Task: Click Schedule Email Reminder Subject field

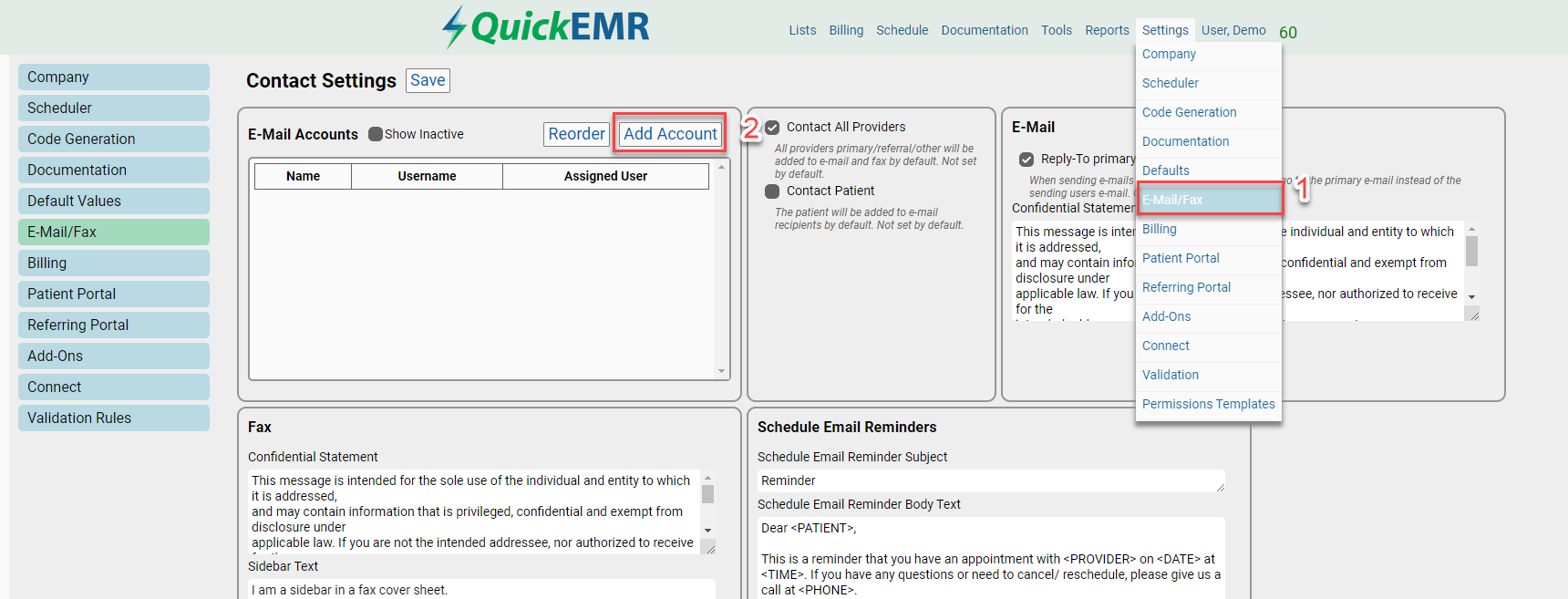Action: (x=991, y=480)
